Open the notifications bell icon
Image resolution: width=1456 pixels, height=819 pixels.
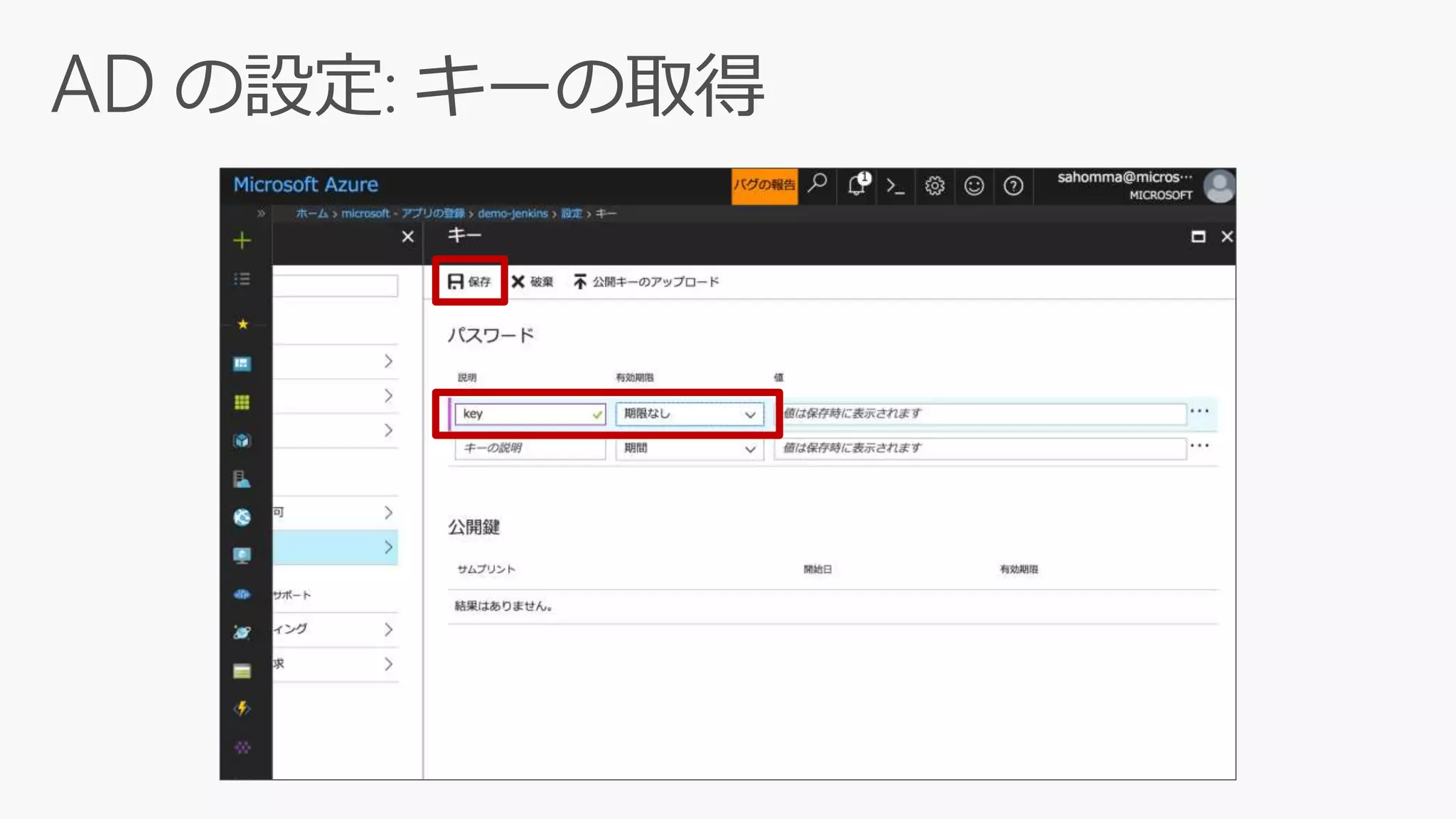coord(857,185)
